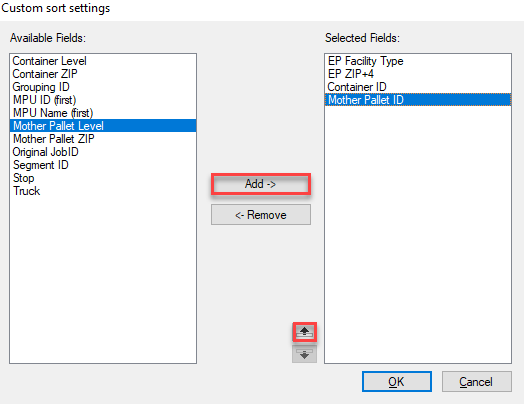
Task: Choose Grouping ID from Available Fields
Action: point(41,87)
